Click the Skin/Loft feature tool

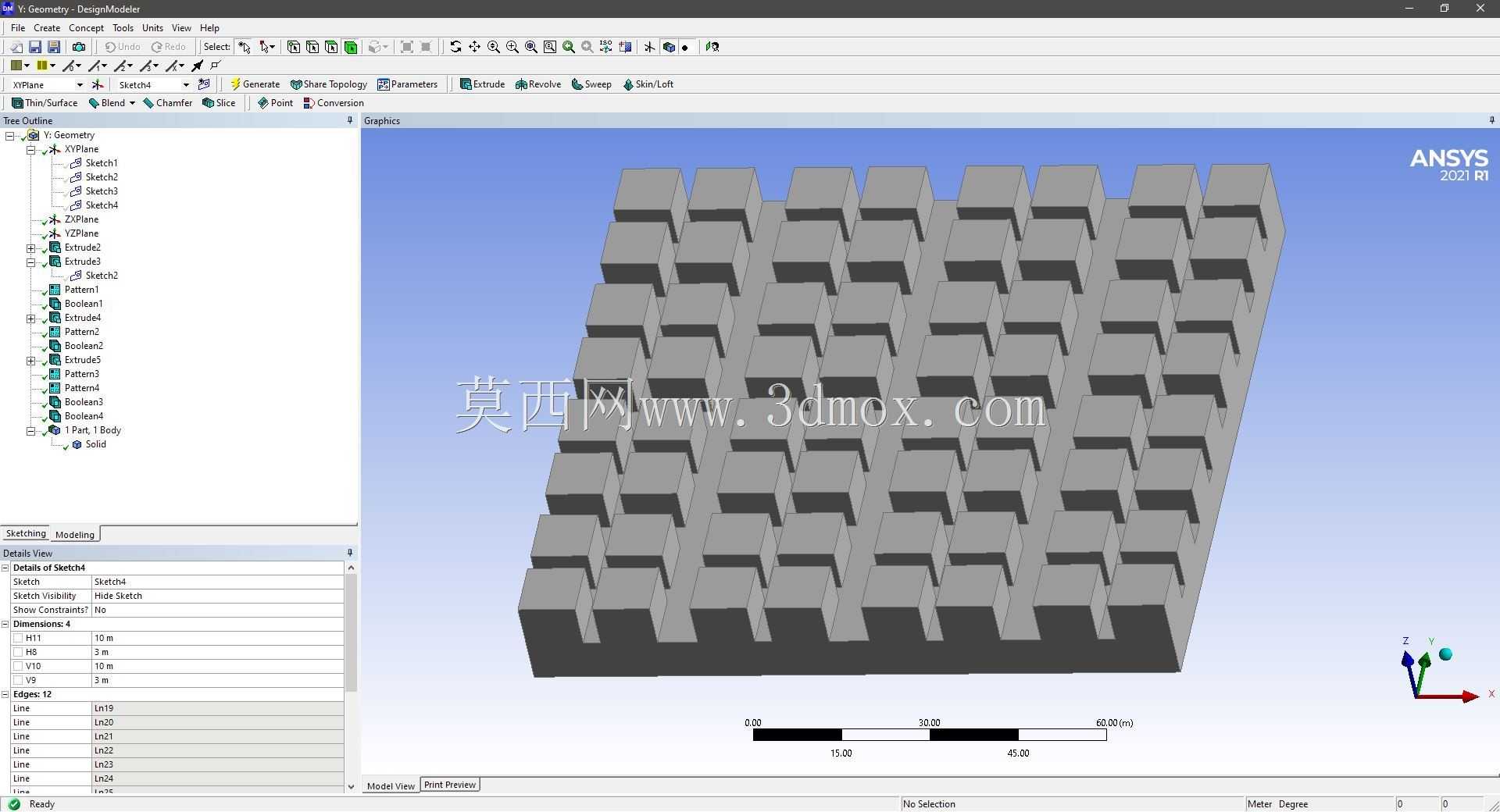648,84
